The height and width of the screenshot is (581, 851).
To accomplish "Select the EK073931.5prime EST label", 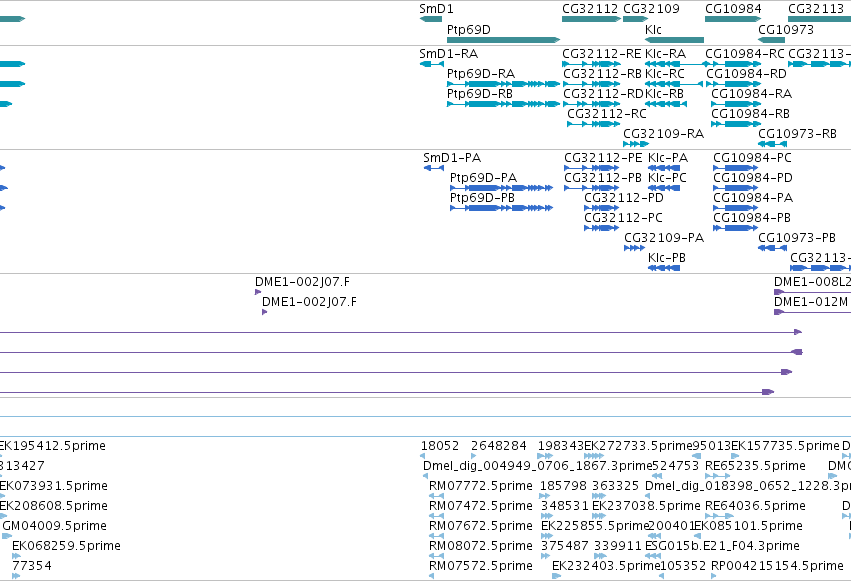I will point(54,486).
